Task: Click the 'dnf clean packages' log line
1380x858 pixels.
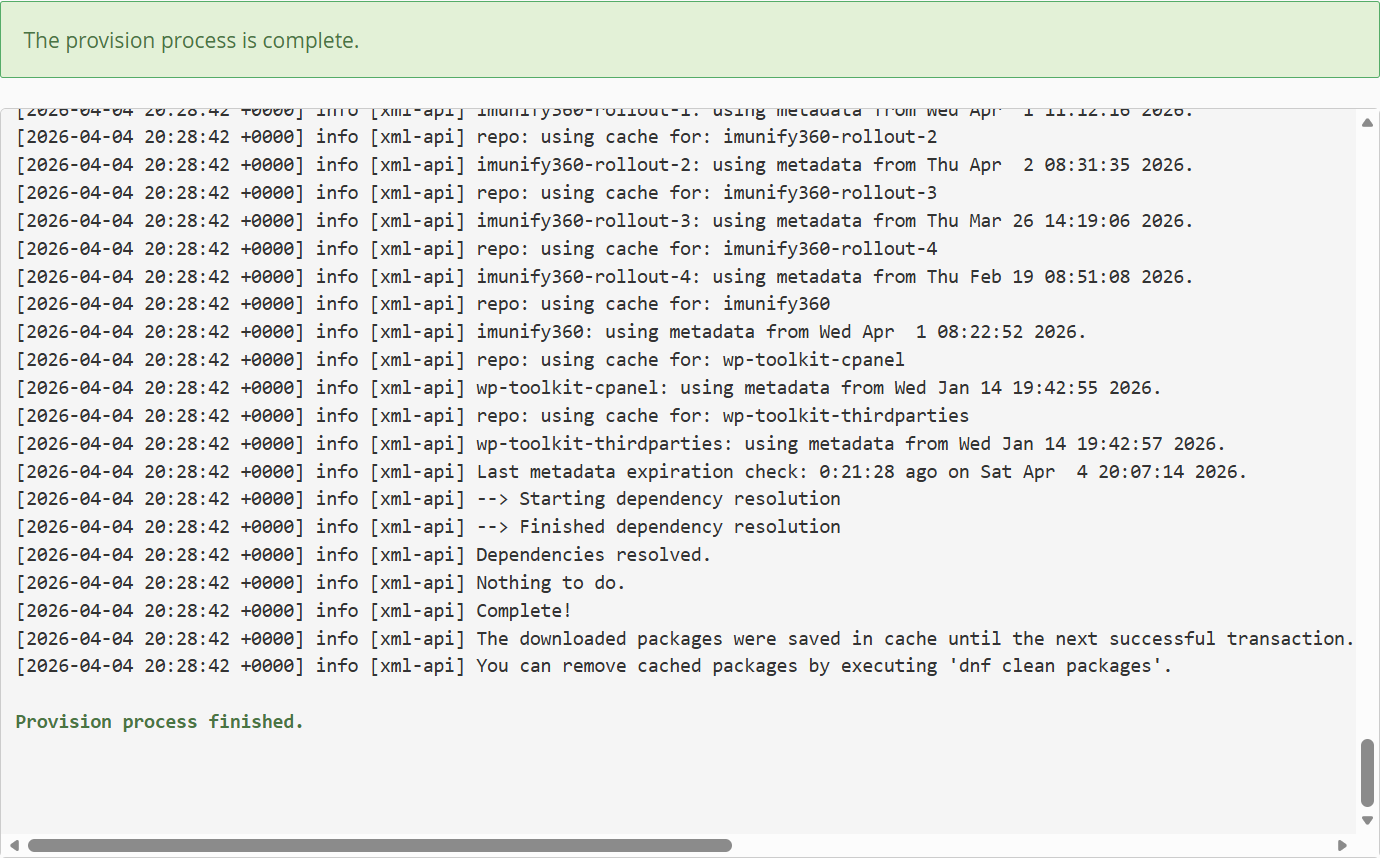Action: pos(823,666)
